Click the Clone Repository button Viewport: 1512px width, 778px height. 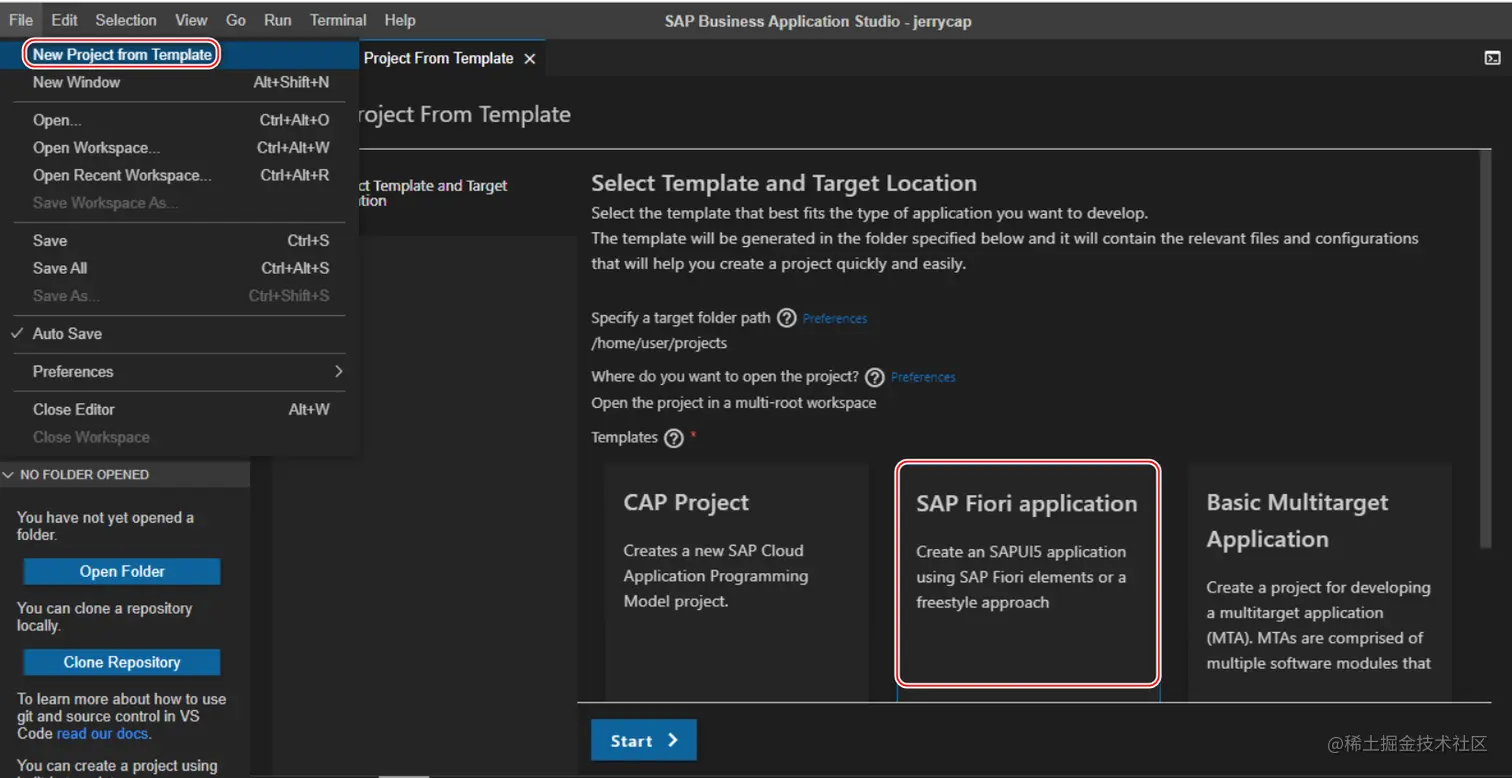(x=122, y=662)
